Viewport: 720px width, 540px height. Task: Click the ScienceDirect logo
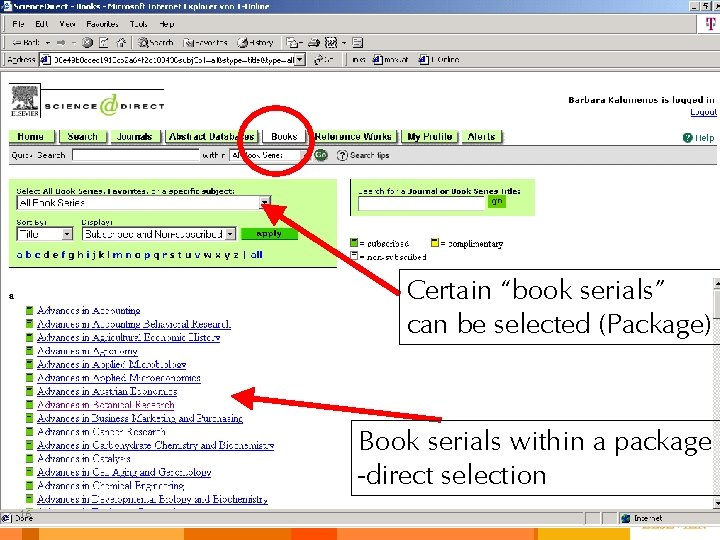click(105, 106)
